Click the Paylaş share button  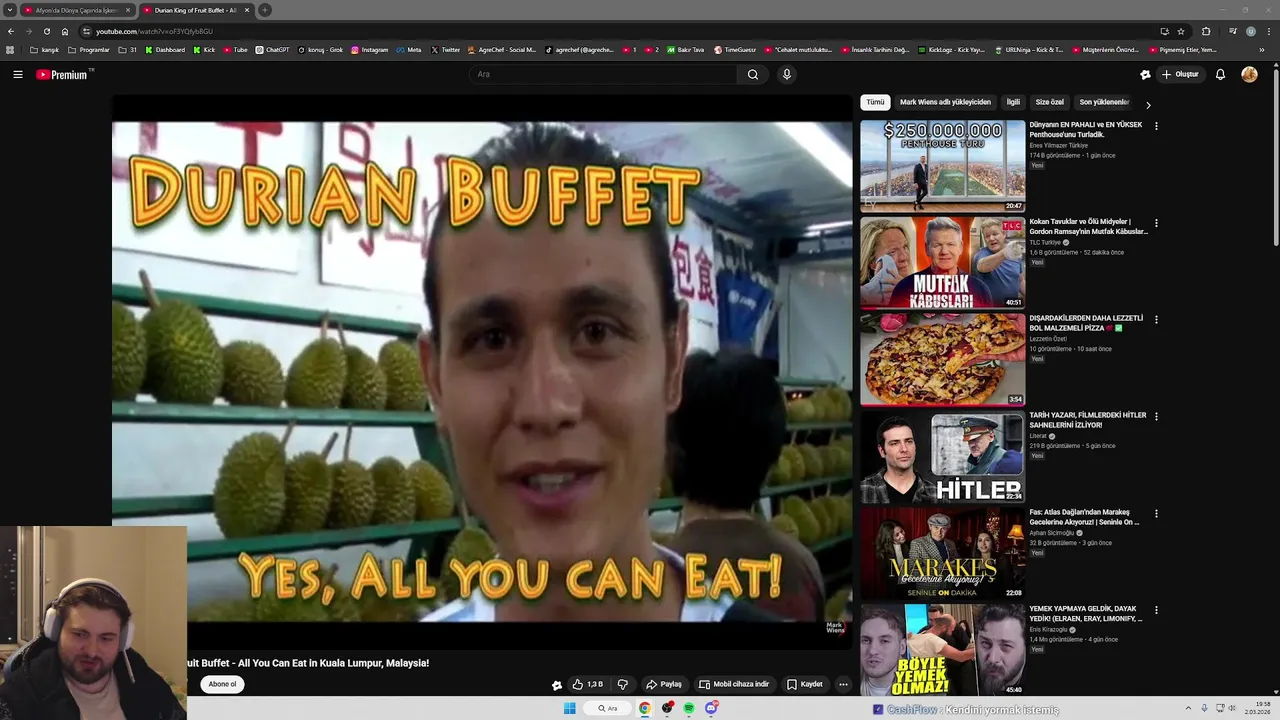(x=664, y=684)
